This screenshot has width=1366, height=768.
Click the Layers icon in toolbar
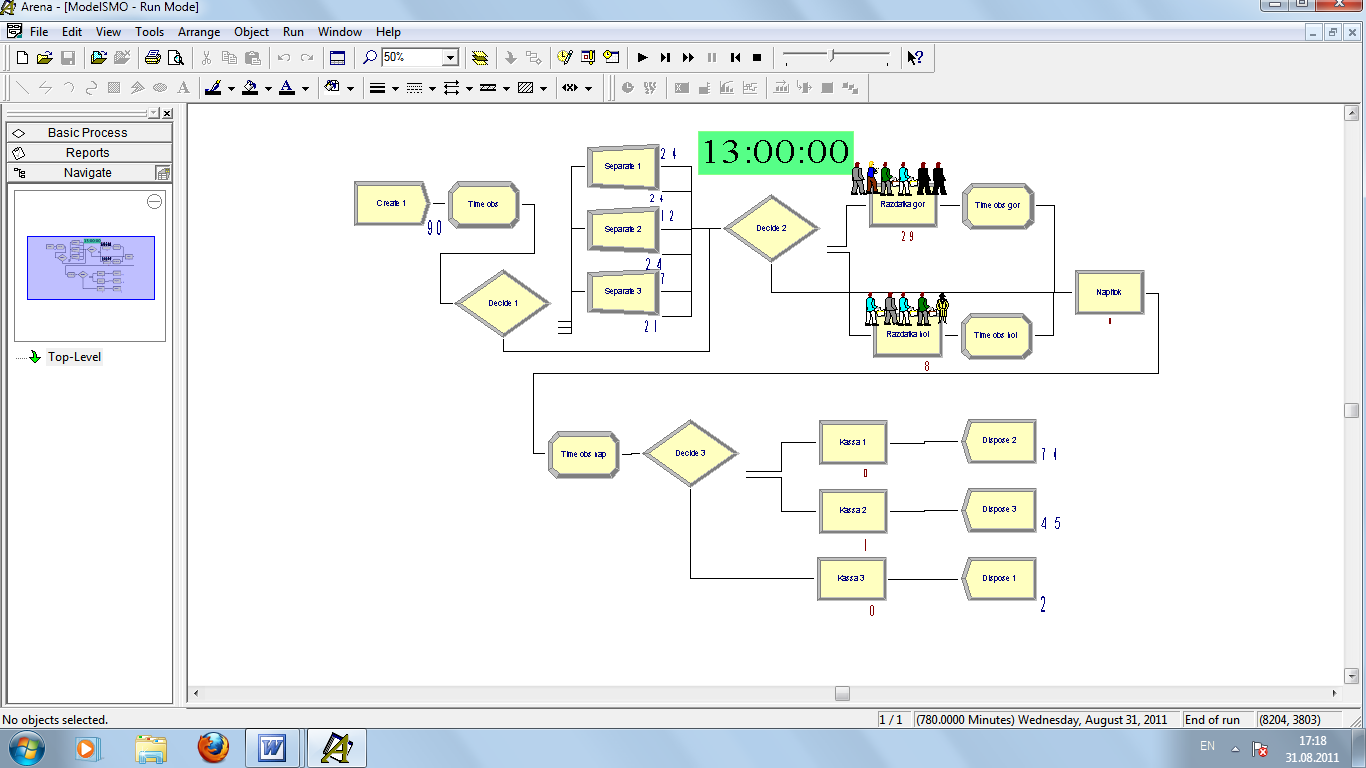click(x=480, y=58)
